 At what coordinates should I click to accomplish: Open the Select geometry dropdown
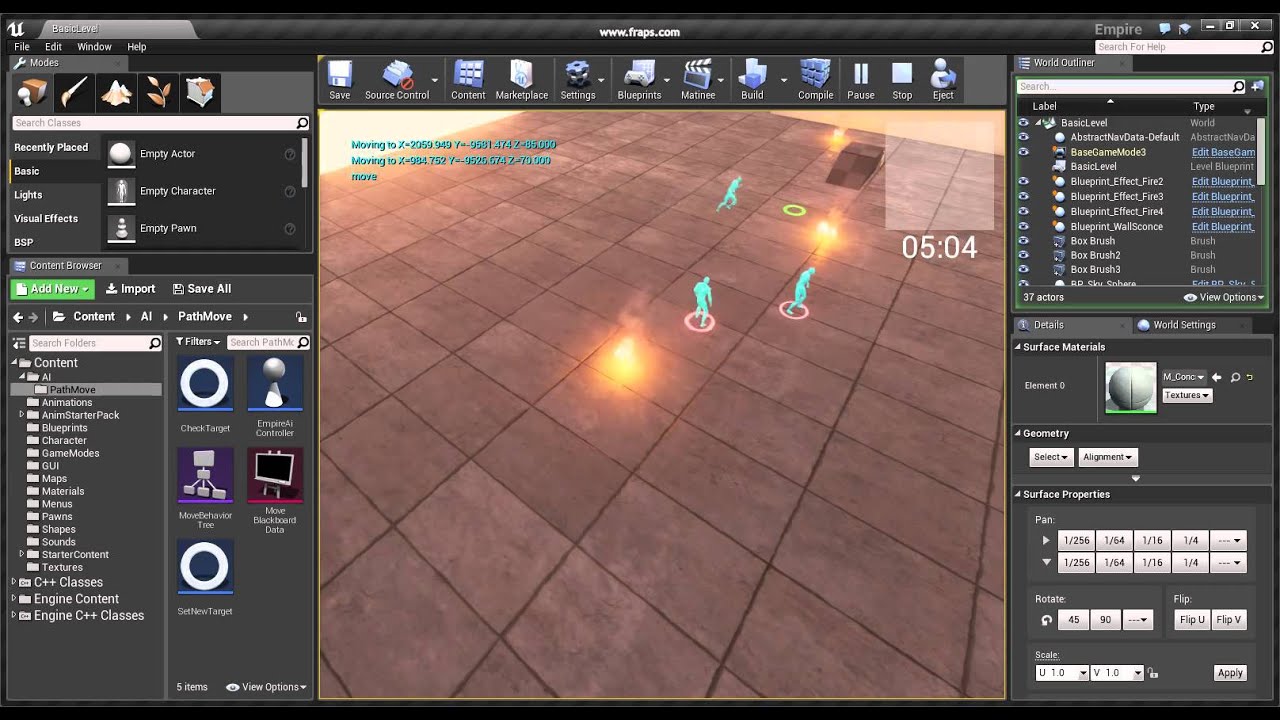1051,457
